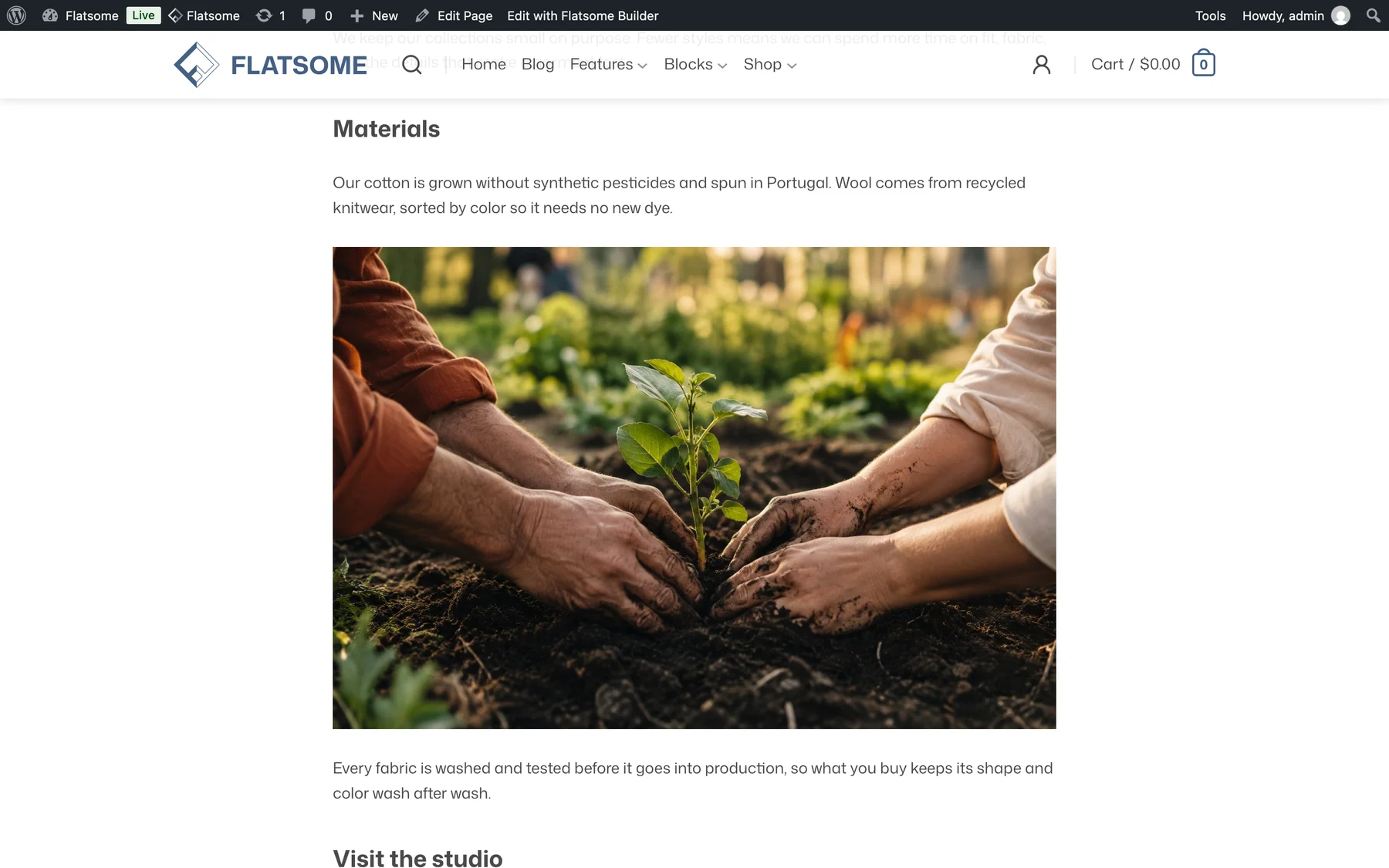Click the Live status badge

144,15
